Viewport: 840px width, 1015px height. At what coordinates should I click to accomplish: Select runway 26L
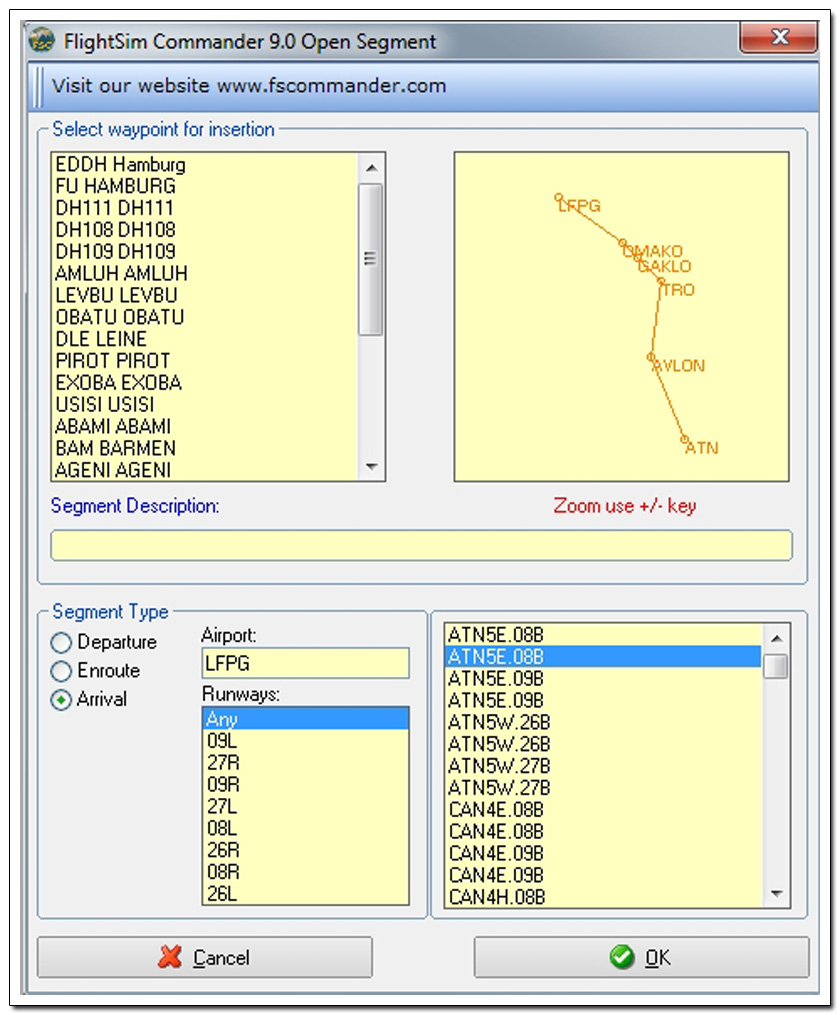pos(305,894)
